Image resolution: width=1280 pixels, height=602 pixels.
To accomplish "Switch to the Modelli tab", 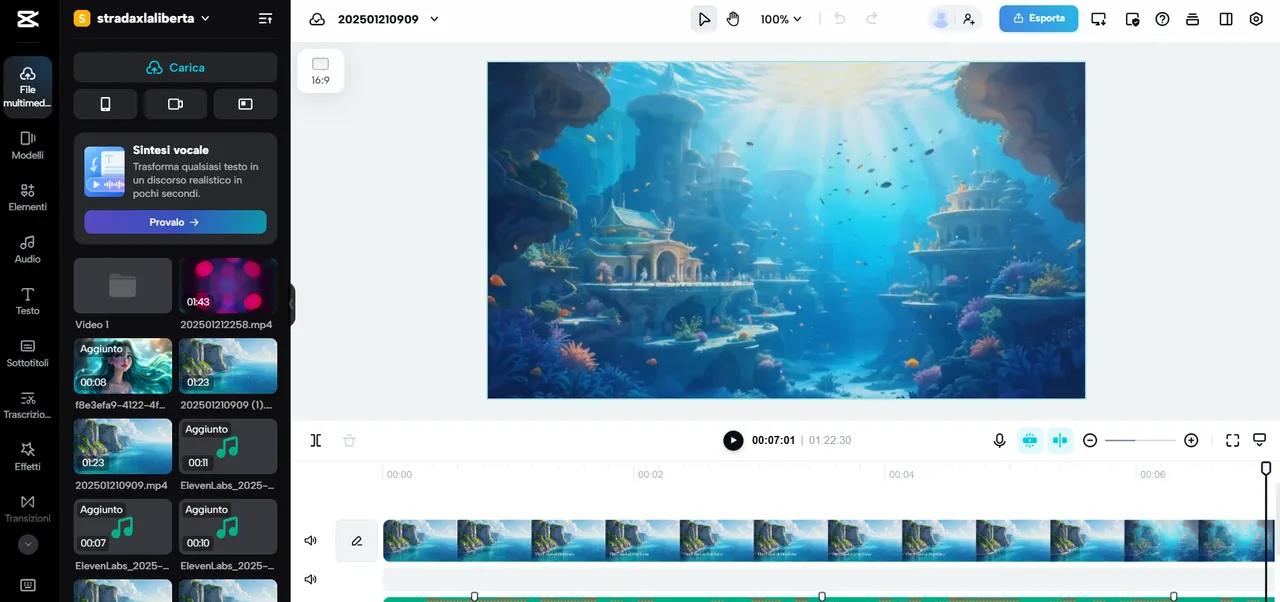I will [28, 145].
